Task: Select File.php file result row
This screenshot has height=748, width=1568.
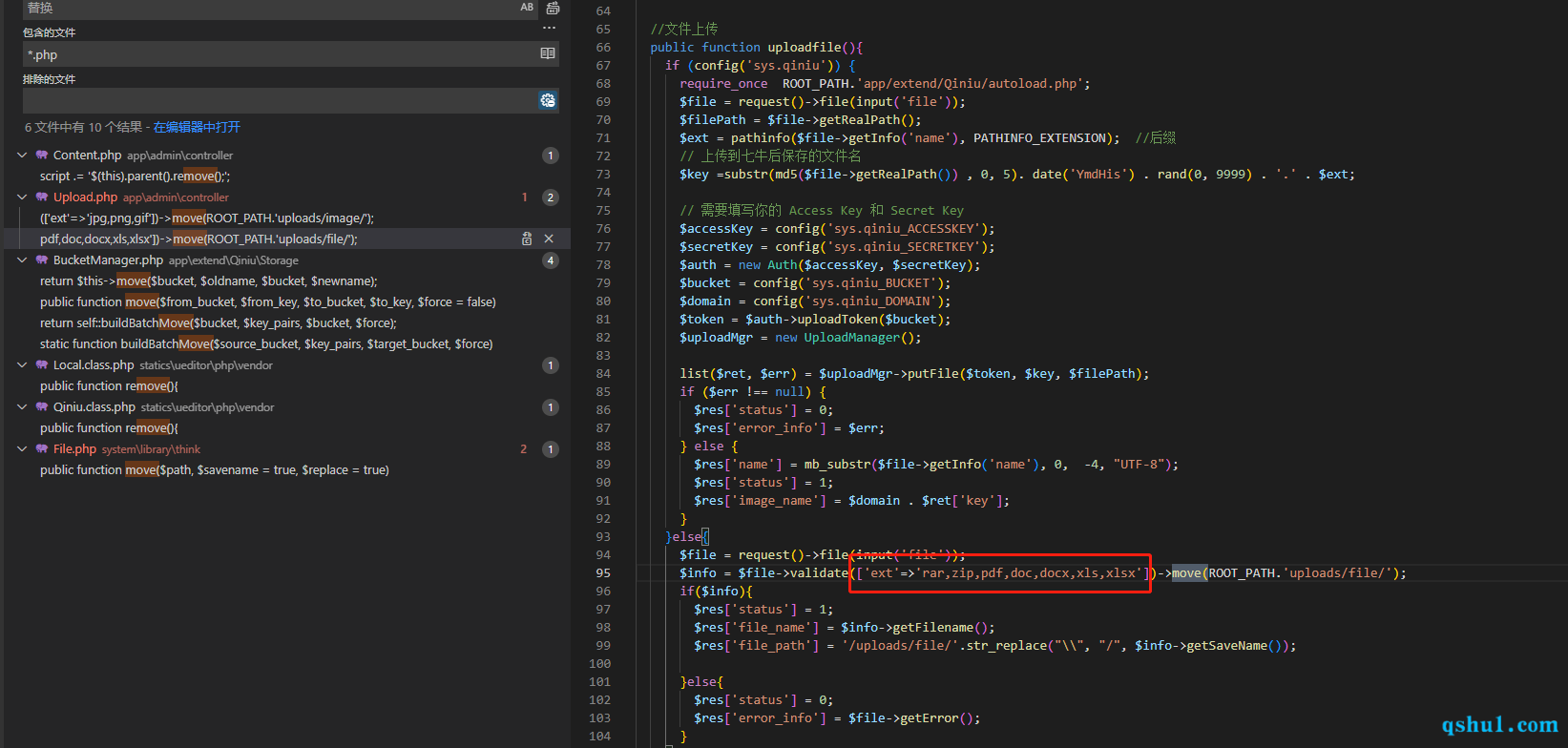Action: point(286,449)
